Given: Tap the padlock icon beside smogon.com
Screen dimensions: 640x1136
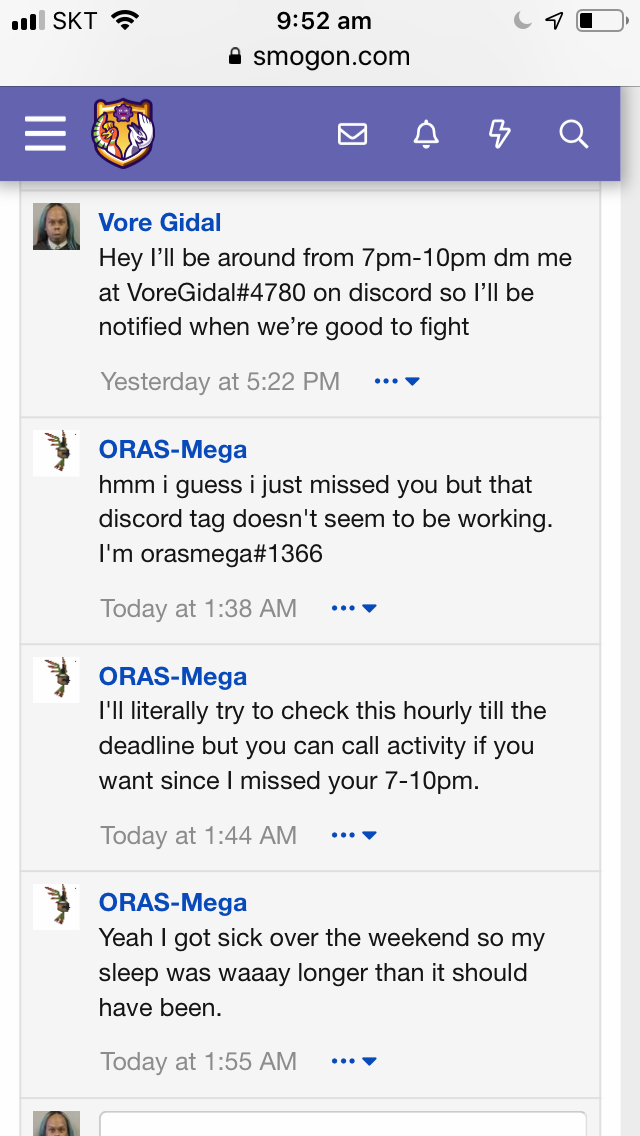Looking at the screenshot, I should pos(236,57).
